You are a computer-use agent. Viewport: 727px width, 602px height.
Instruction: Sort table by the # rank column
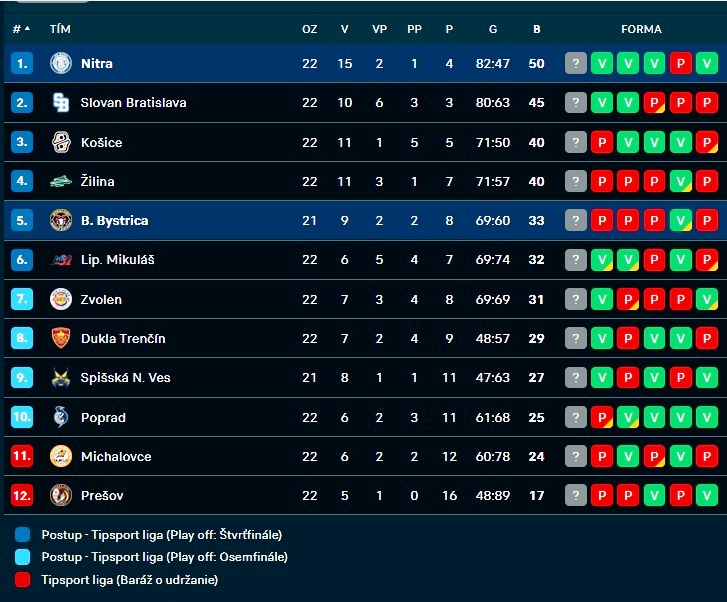pos(20,29)
